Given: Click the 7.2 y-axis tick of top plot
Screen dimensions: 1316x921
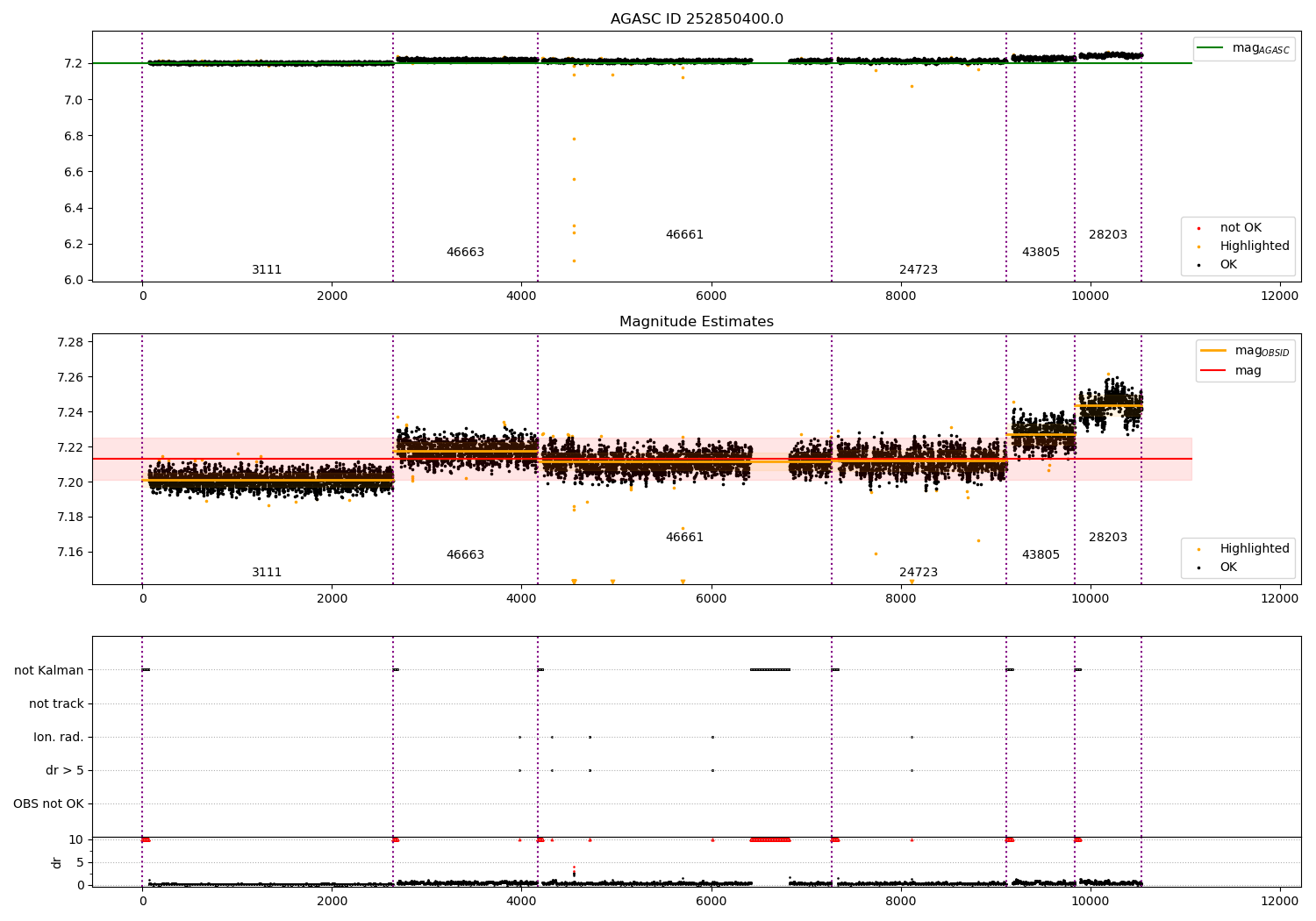Looking at the screenshot, I should [x=73, y=63].
